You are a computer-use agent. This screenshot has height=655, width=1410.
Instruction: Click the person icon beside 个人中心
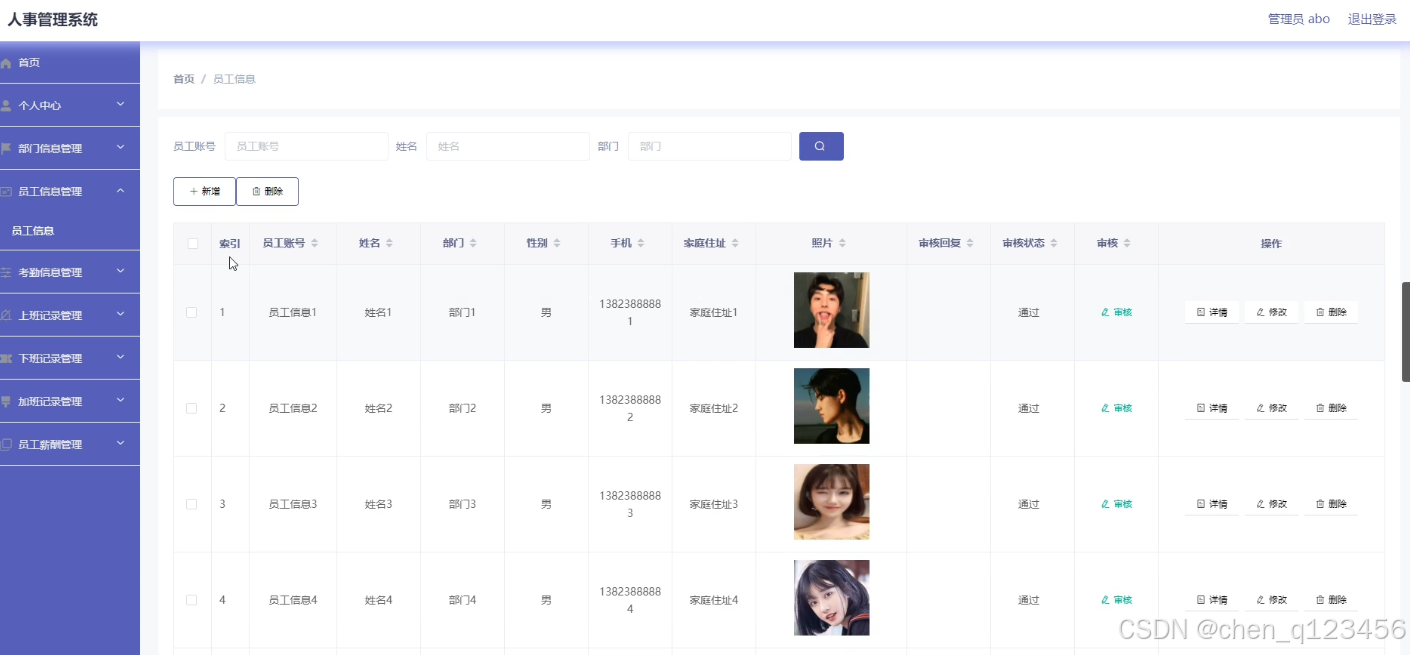6,105
